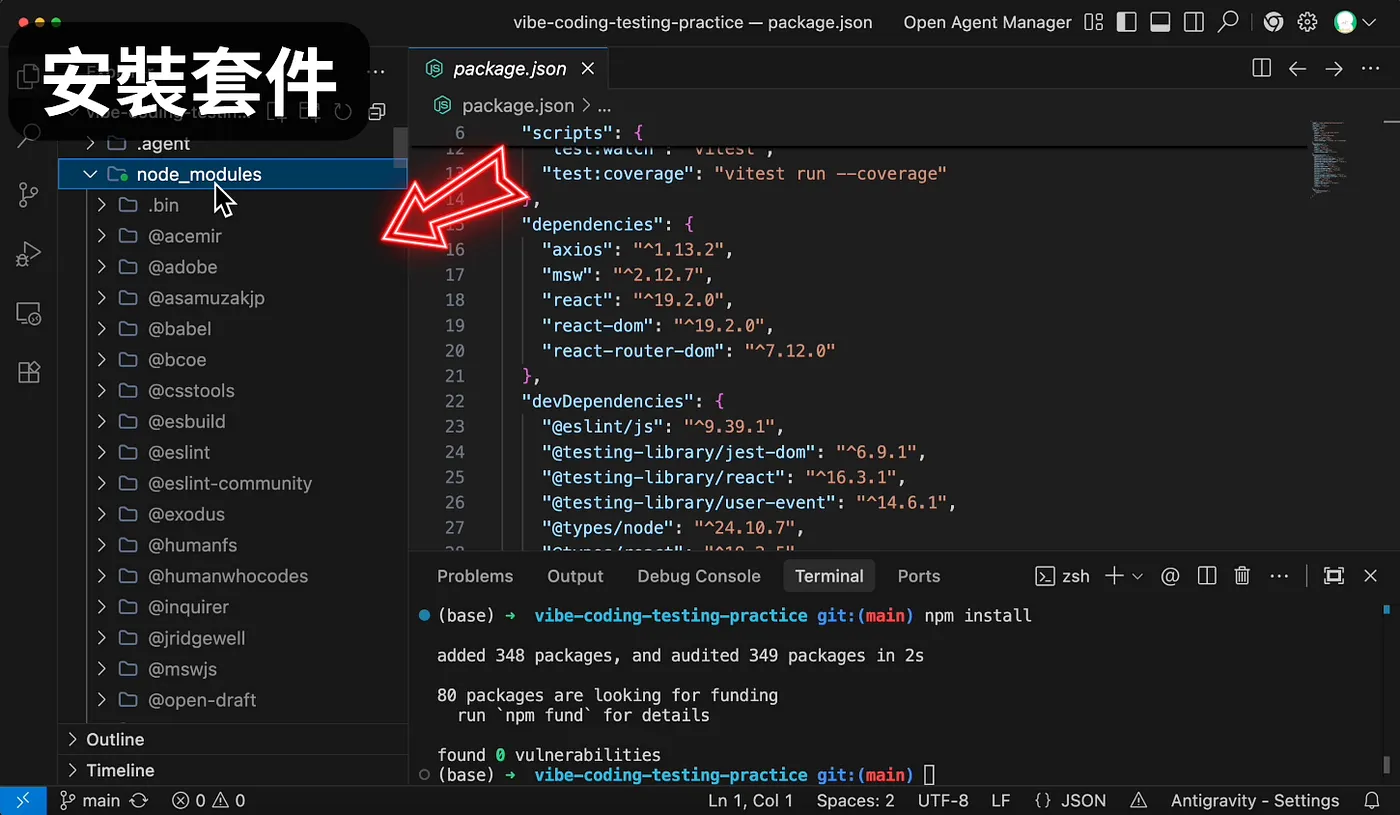Switch to the Problems tab
Screen dimensions: 1400x815
coord(475,576)
